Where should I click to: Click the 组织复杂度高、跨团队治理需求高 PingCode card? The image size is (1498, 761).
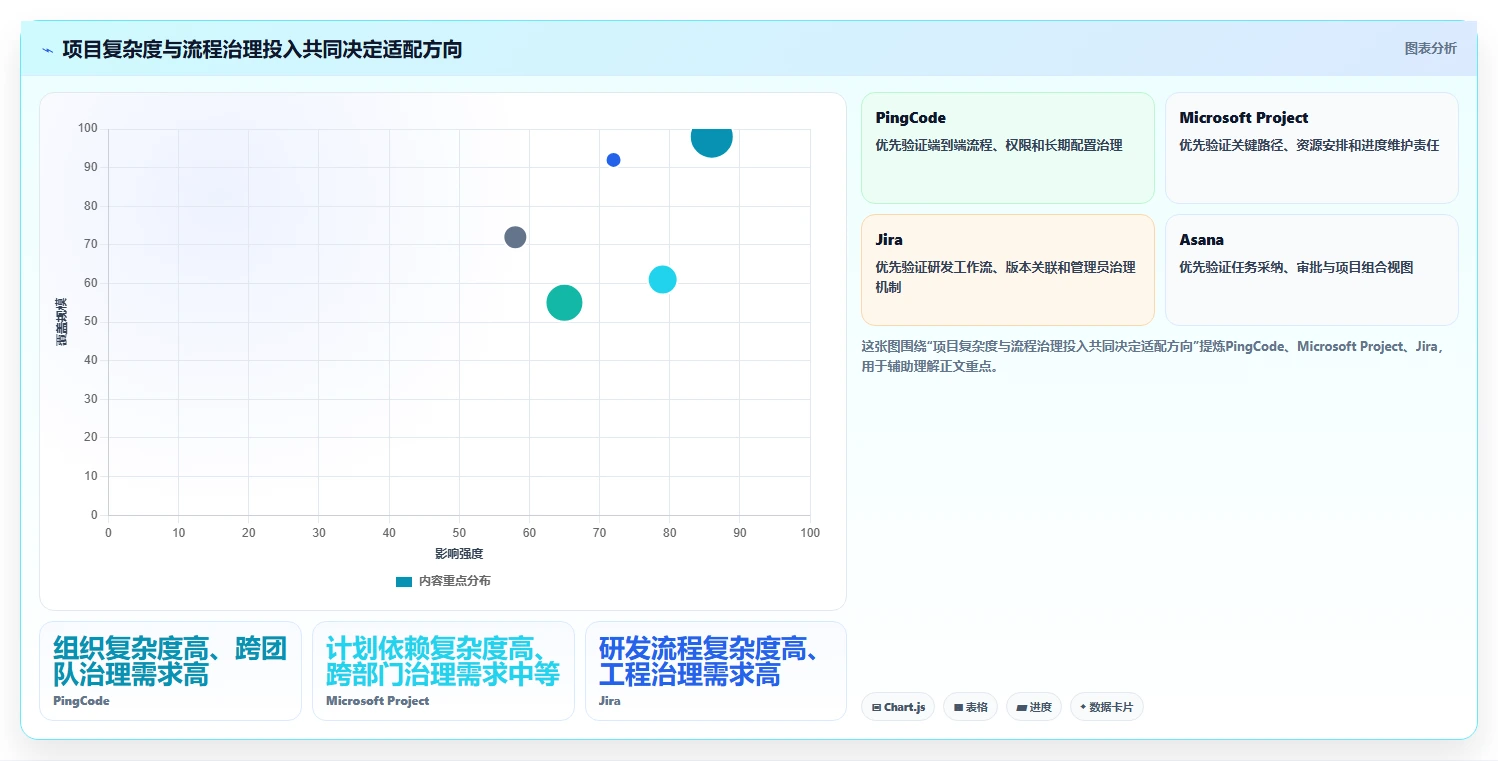point(170,671)
